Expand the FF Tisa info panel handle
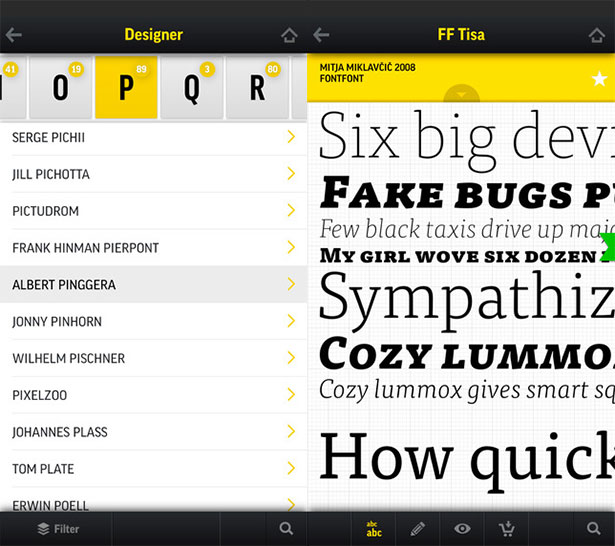Screen dimensions: 615x546 click(x=462, y=94)
